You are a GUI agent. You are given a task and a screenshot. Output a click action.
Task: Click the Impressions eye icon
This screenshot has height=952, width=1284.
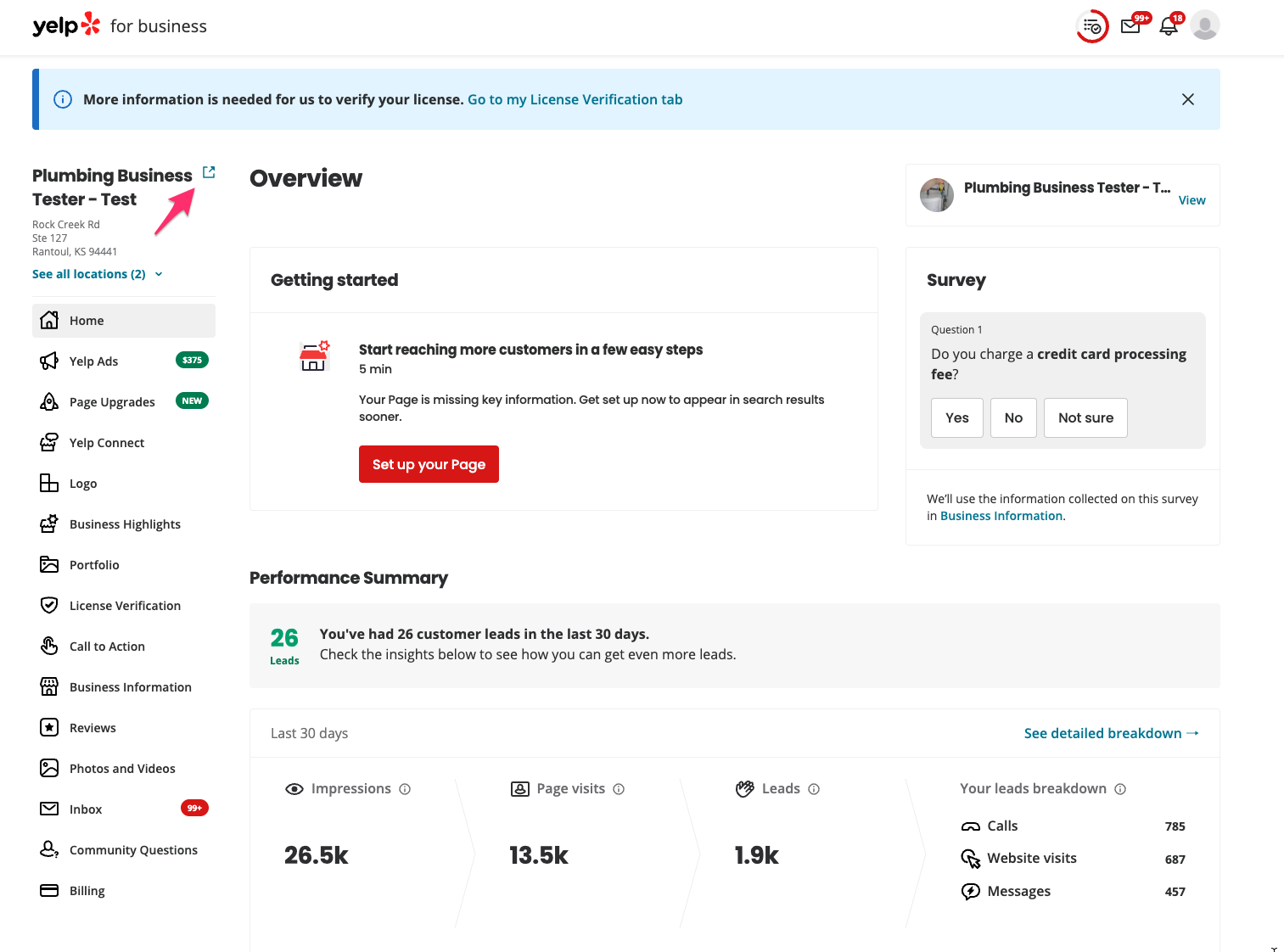pos(294,789)
